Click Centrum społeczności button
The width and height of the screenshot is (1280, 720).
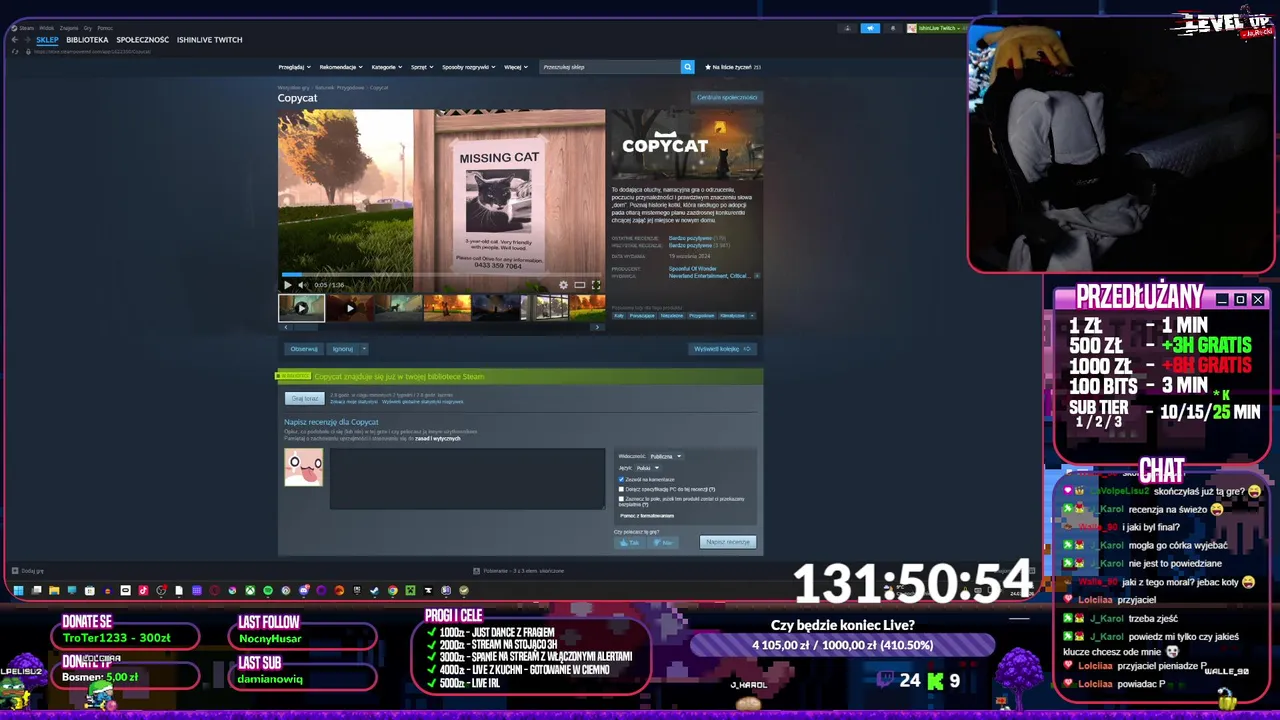click(x=727, y=97)
